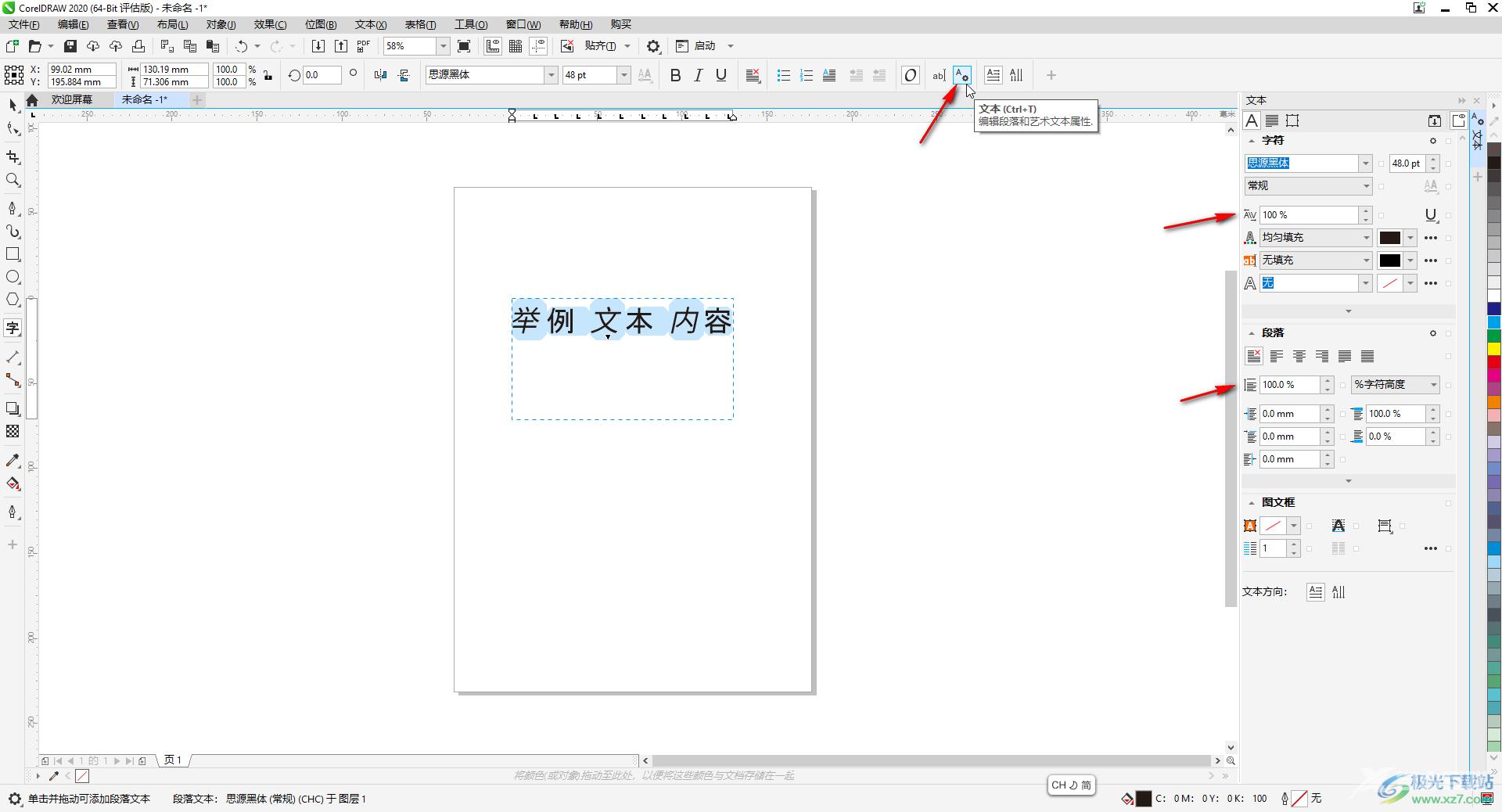Screen dimensions: 1502x812
Task: Open the 文件 menu
Action: click(23, 24)
